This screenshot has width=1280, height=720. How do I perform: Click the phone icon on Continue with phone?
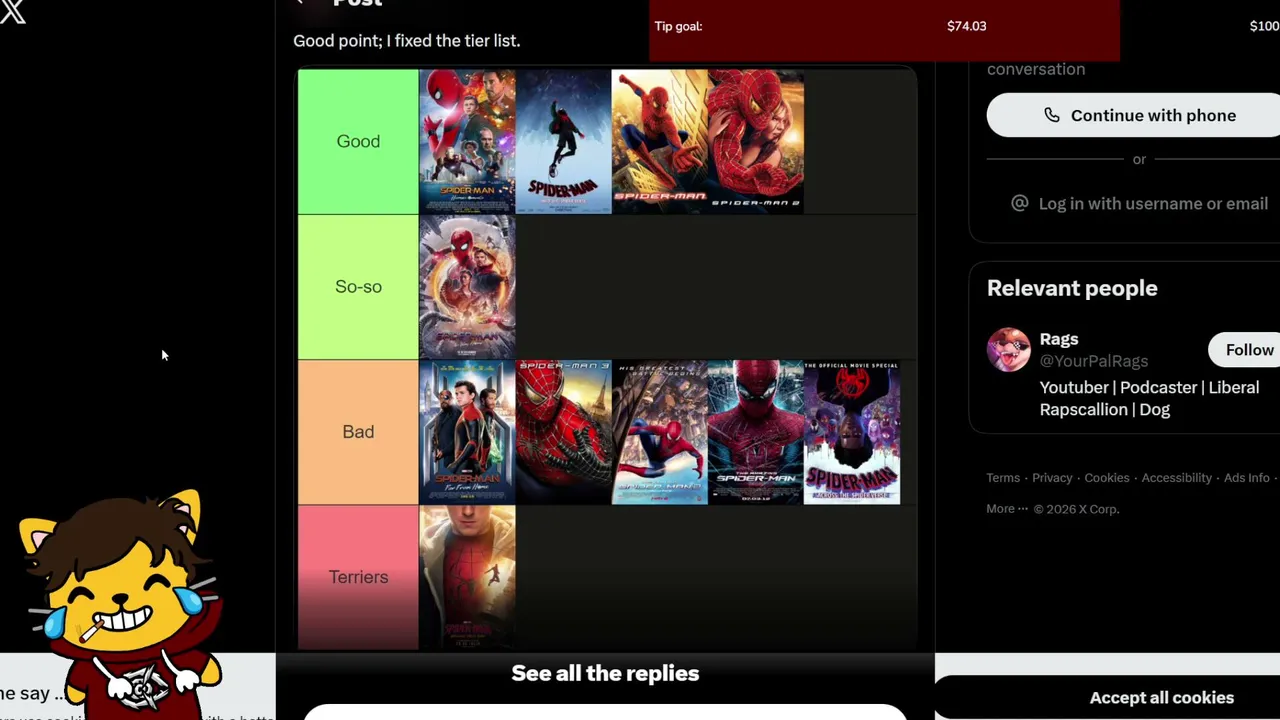click(1051, 115)
